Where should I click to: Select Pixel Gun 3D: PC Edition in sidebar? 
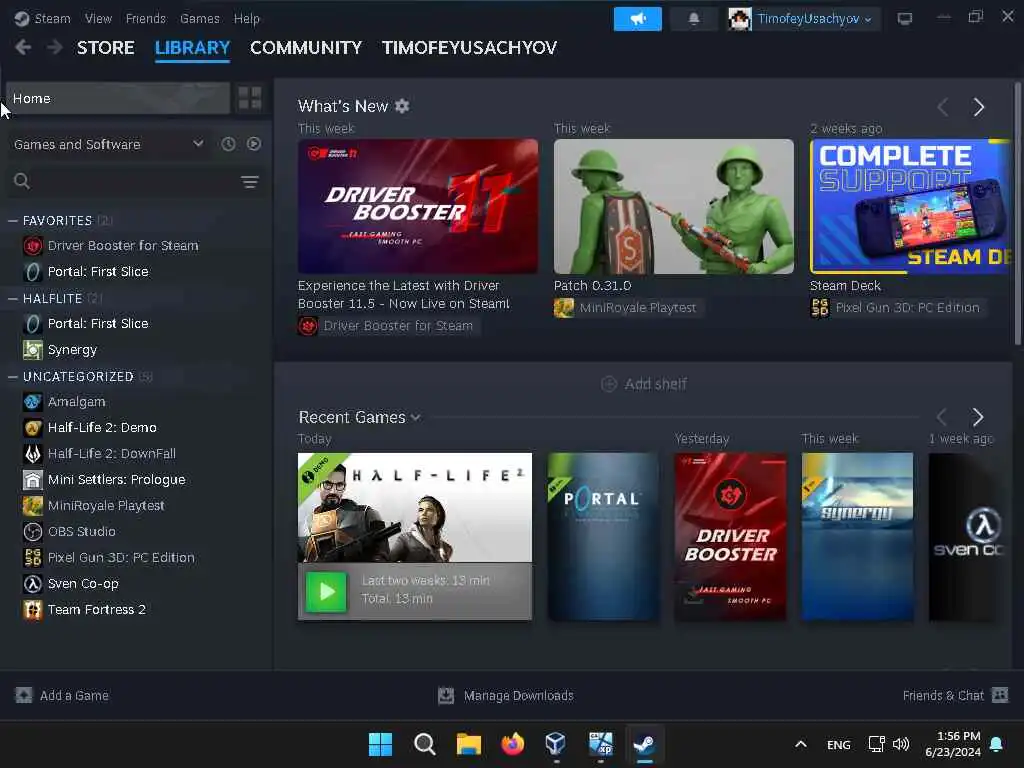tap(121, 558)
